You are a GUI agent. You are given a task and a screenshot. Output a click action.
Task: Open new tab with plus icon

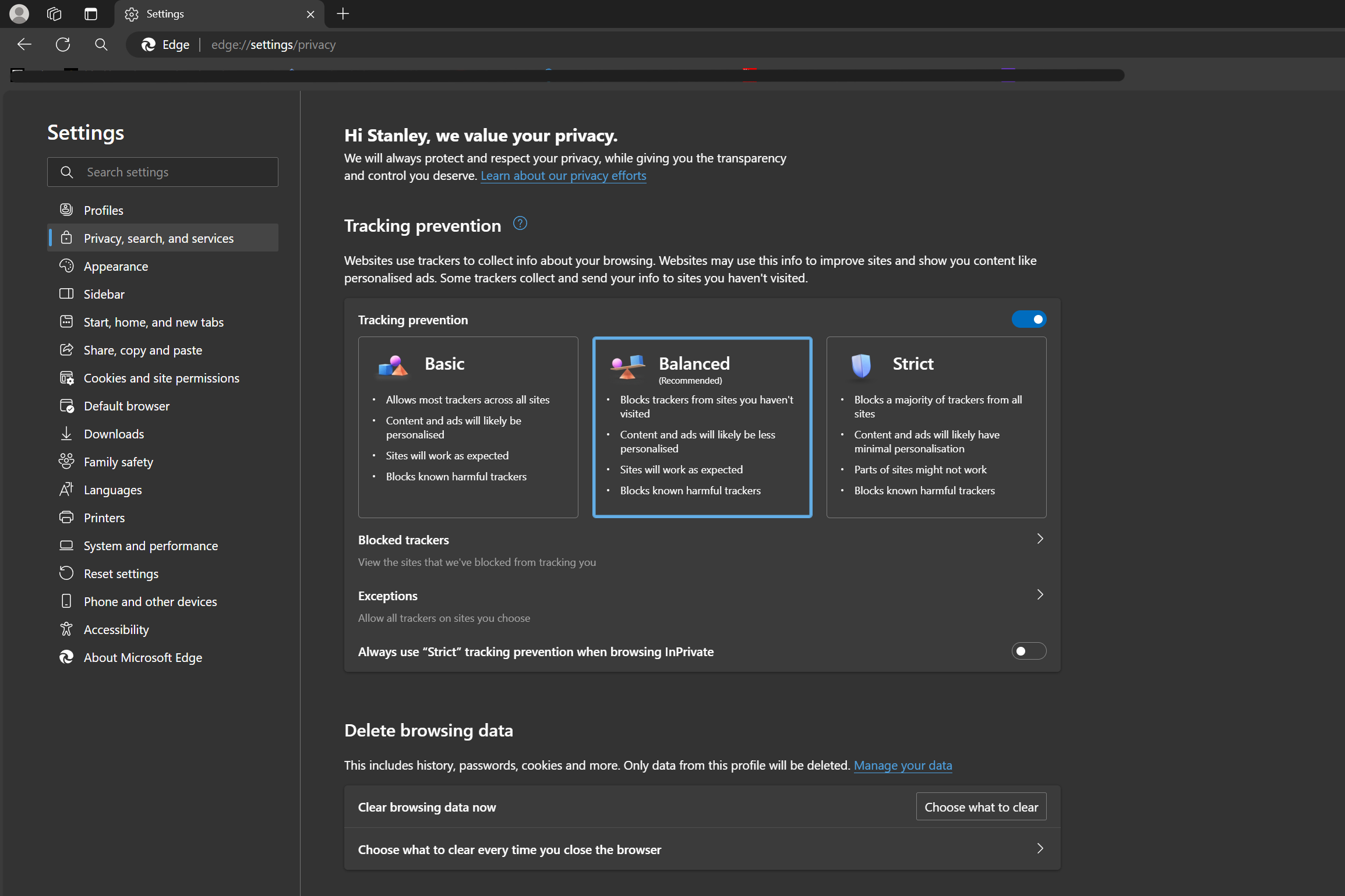coord(343,13)
